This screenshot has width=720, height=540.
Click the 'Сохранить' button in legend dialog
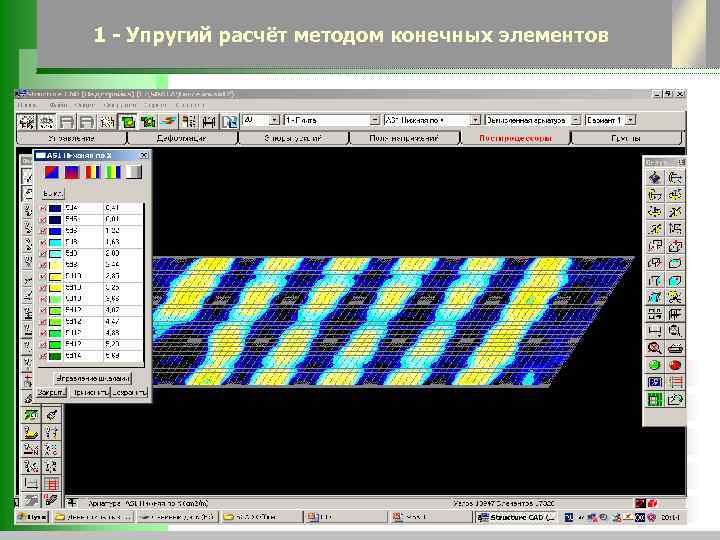(x=129, y=393)
